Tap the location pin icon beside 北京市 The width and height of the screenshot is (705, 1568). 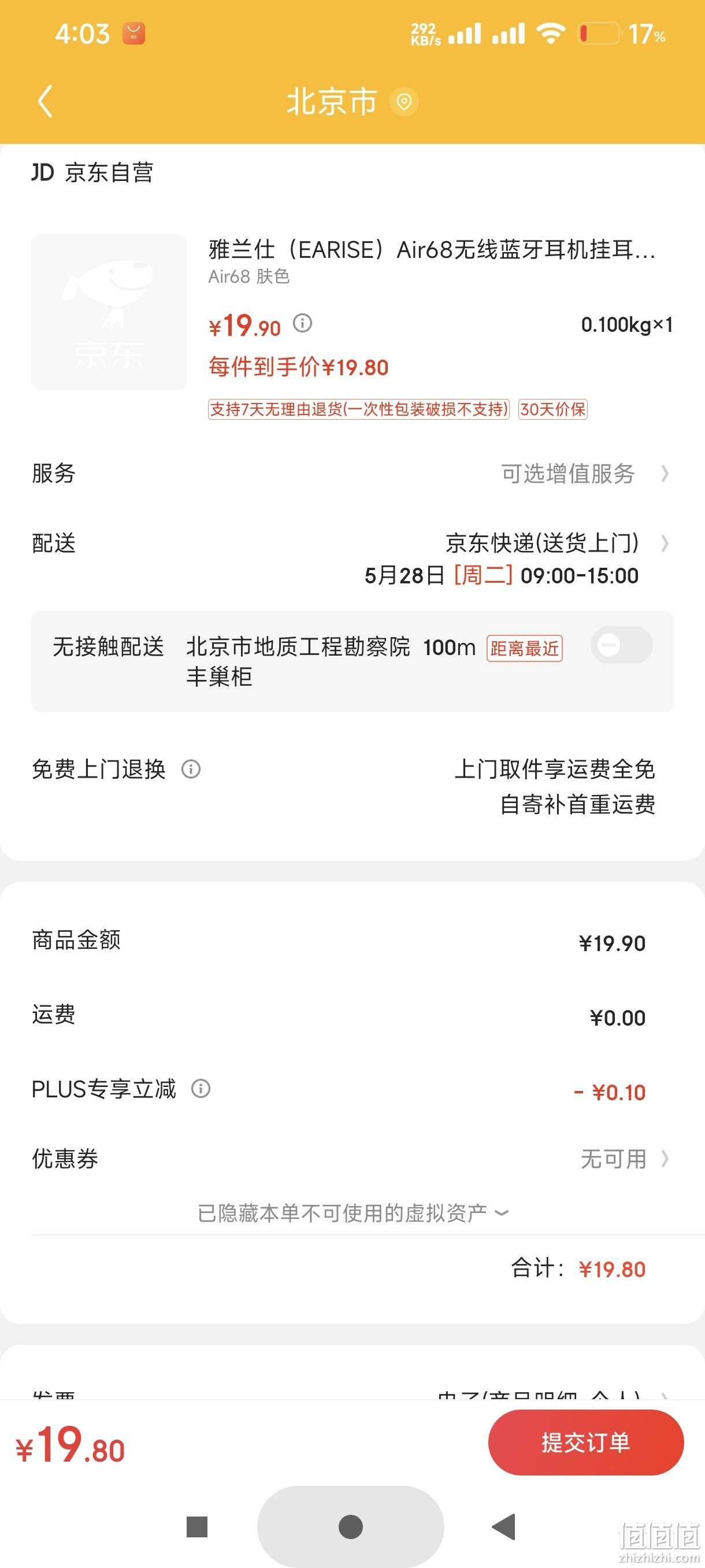pyautogui.click(x=404, y=102)
